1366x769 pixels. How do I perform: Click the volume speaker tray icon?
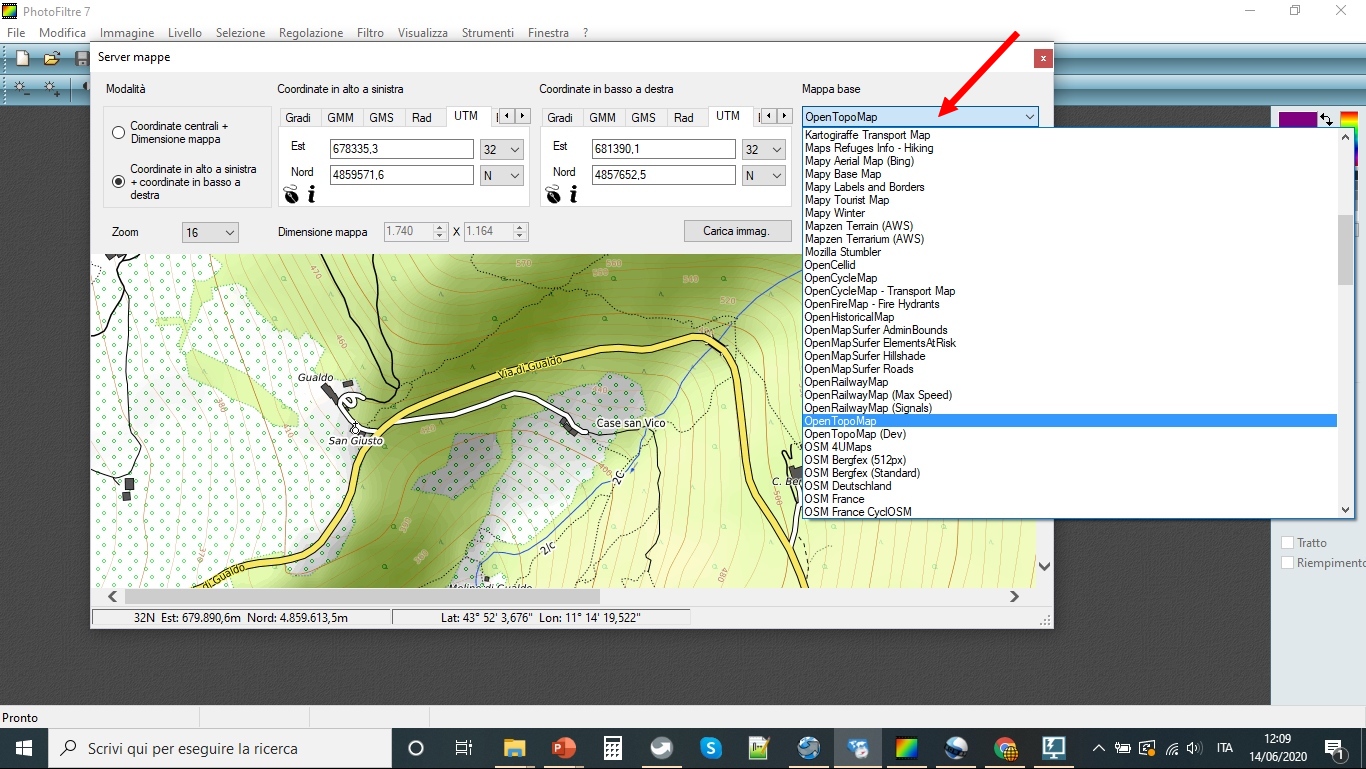click(1194, 748)
